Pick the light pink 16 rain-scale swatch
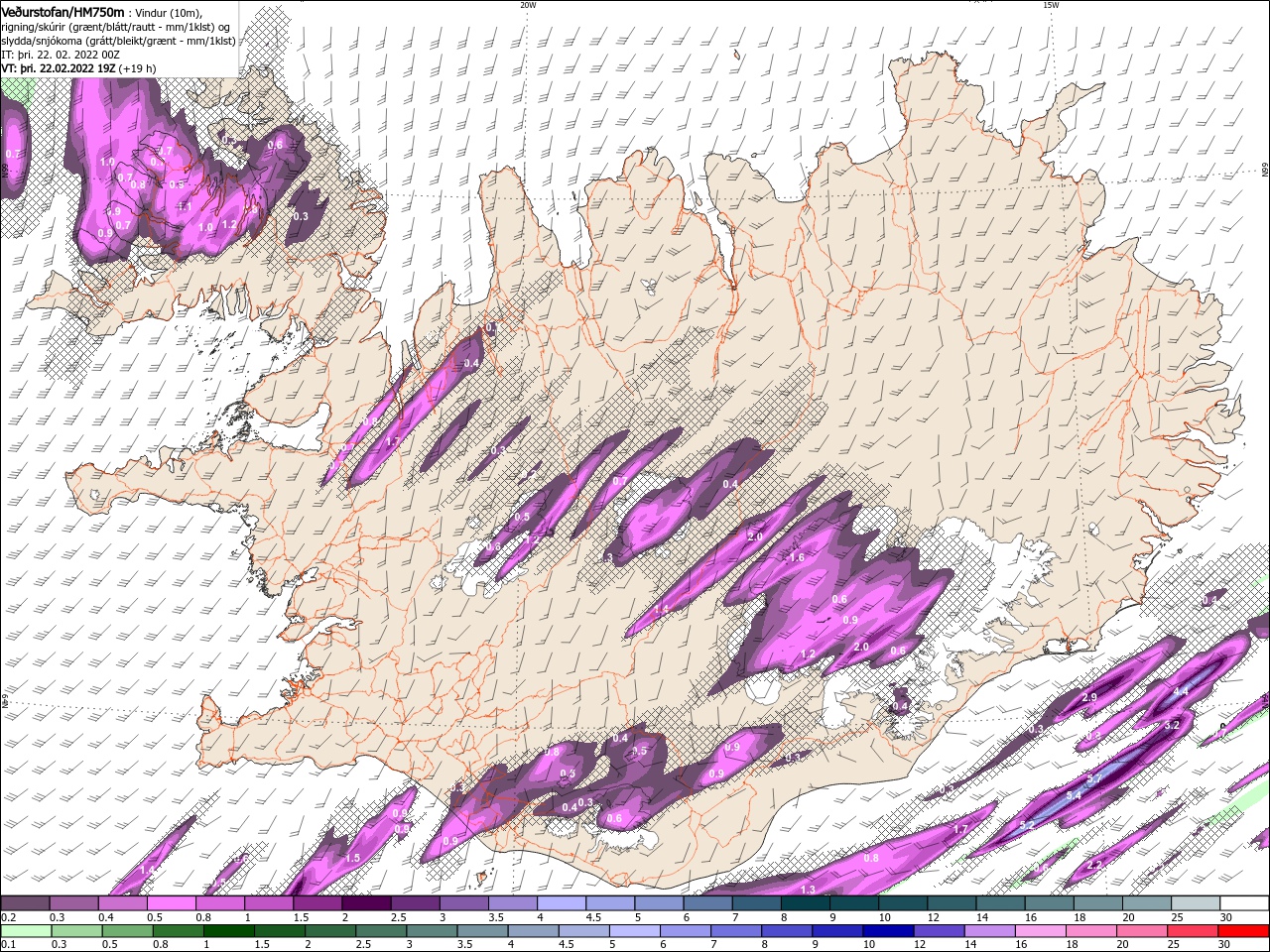This screenshot has height=952, width=1270. pyautogui.click(x=1039, y=930)
